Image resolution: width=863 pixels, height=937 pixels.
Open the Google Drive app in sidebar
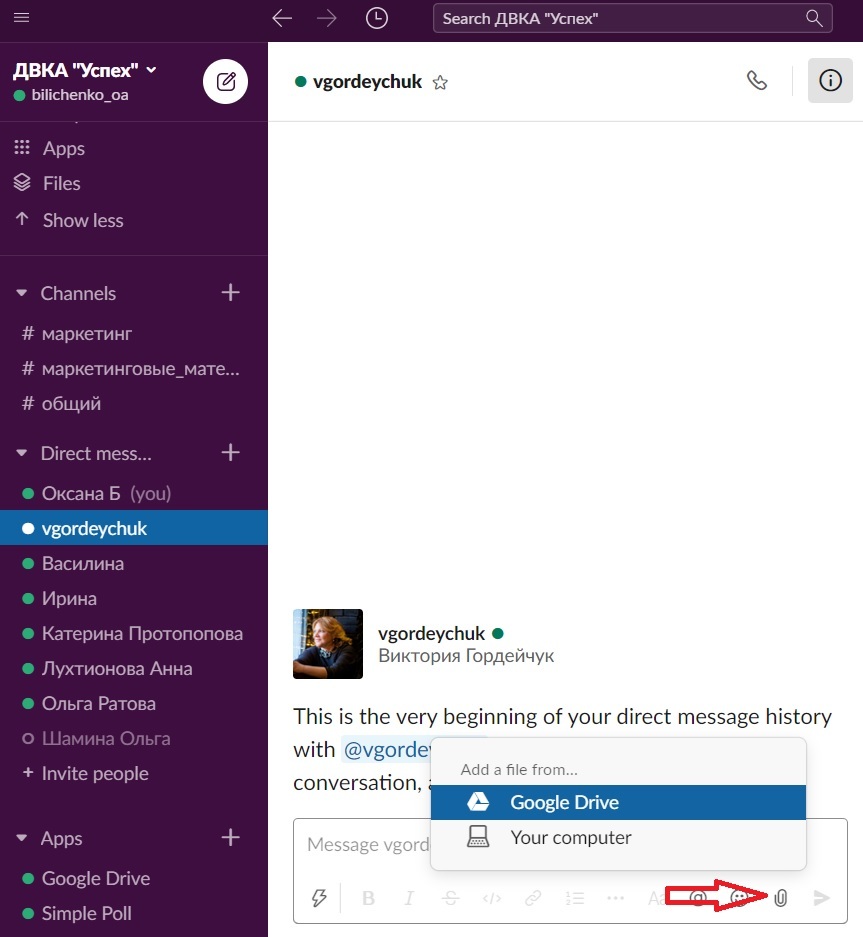pos(96,878)
